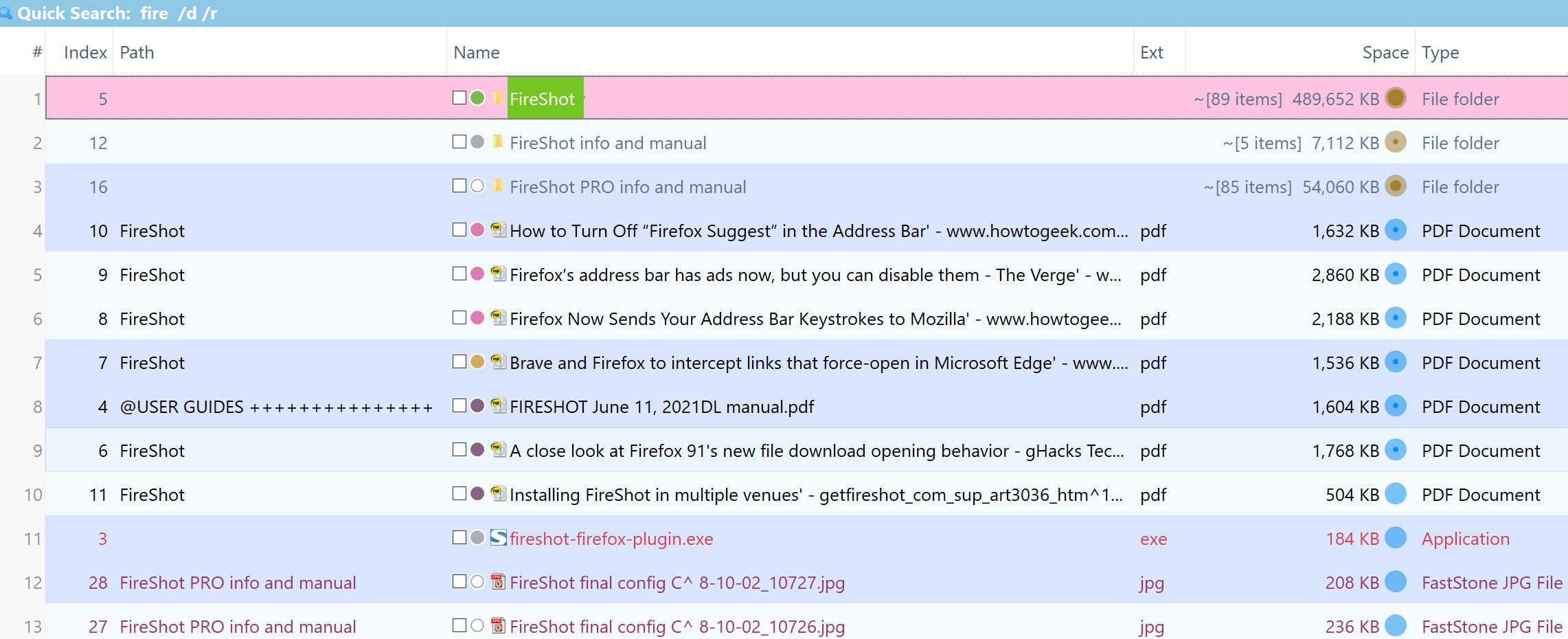Viewport: 1568px width, 639px height.
Task: Check the box for Brave and Firefox to intercept
Action: pyautogui.click(x=459, y=361)
